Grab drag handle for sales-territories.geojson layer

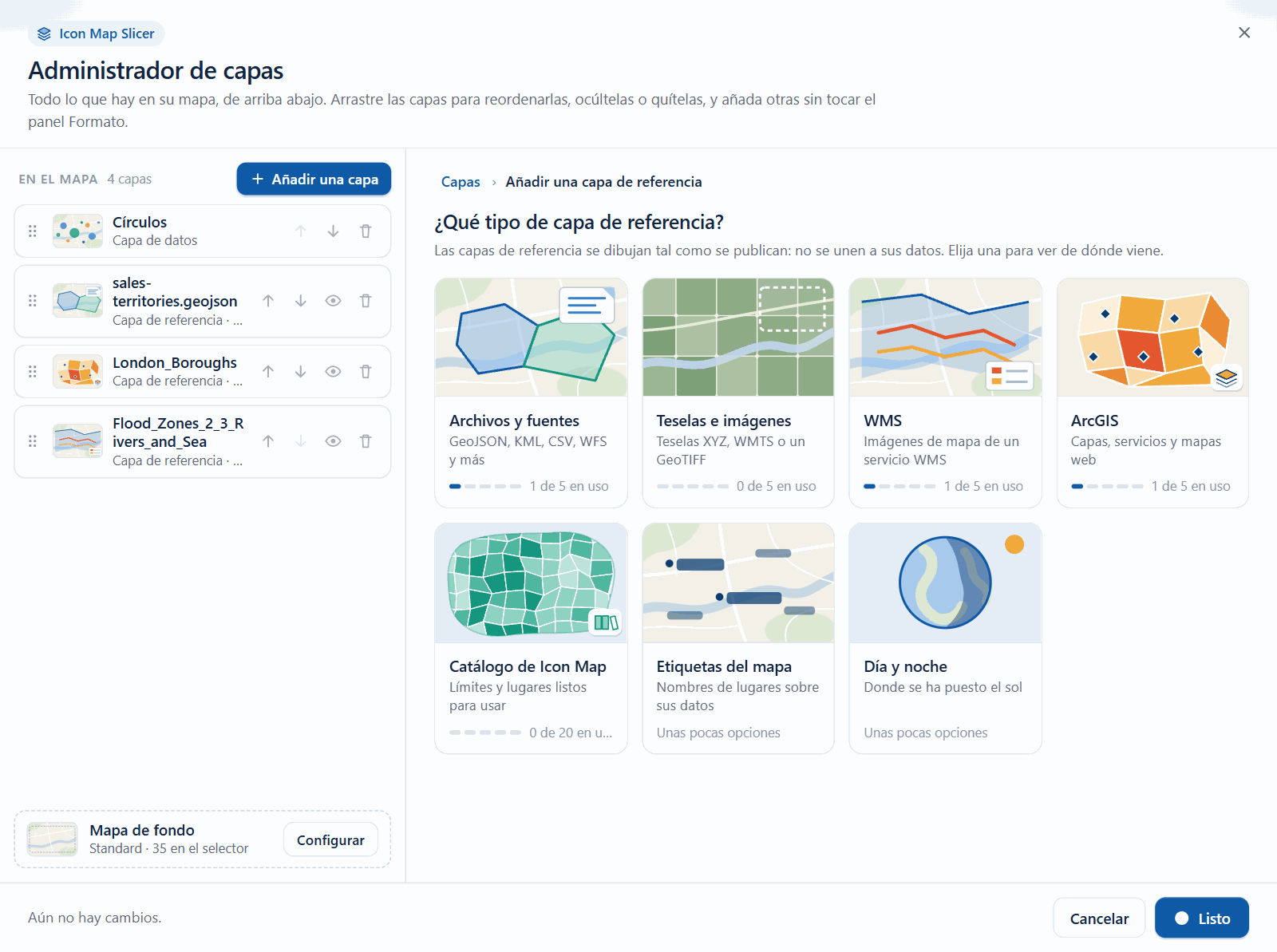pos(33,301)
